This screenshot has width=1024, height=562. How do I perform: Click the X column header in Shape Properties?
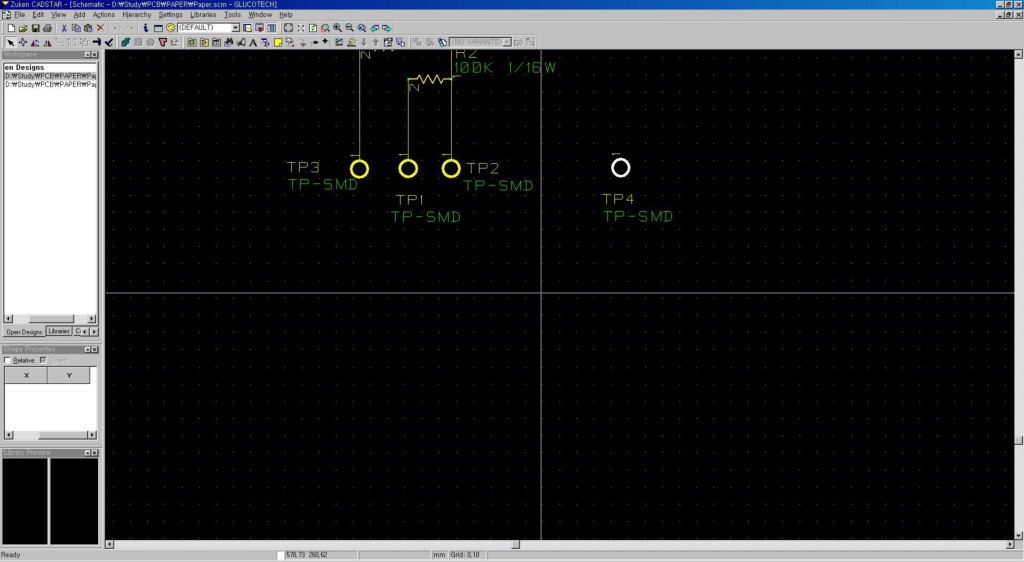26,375
